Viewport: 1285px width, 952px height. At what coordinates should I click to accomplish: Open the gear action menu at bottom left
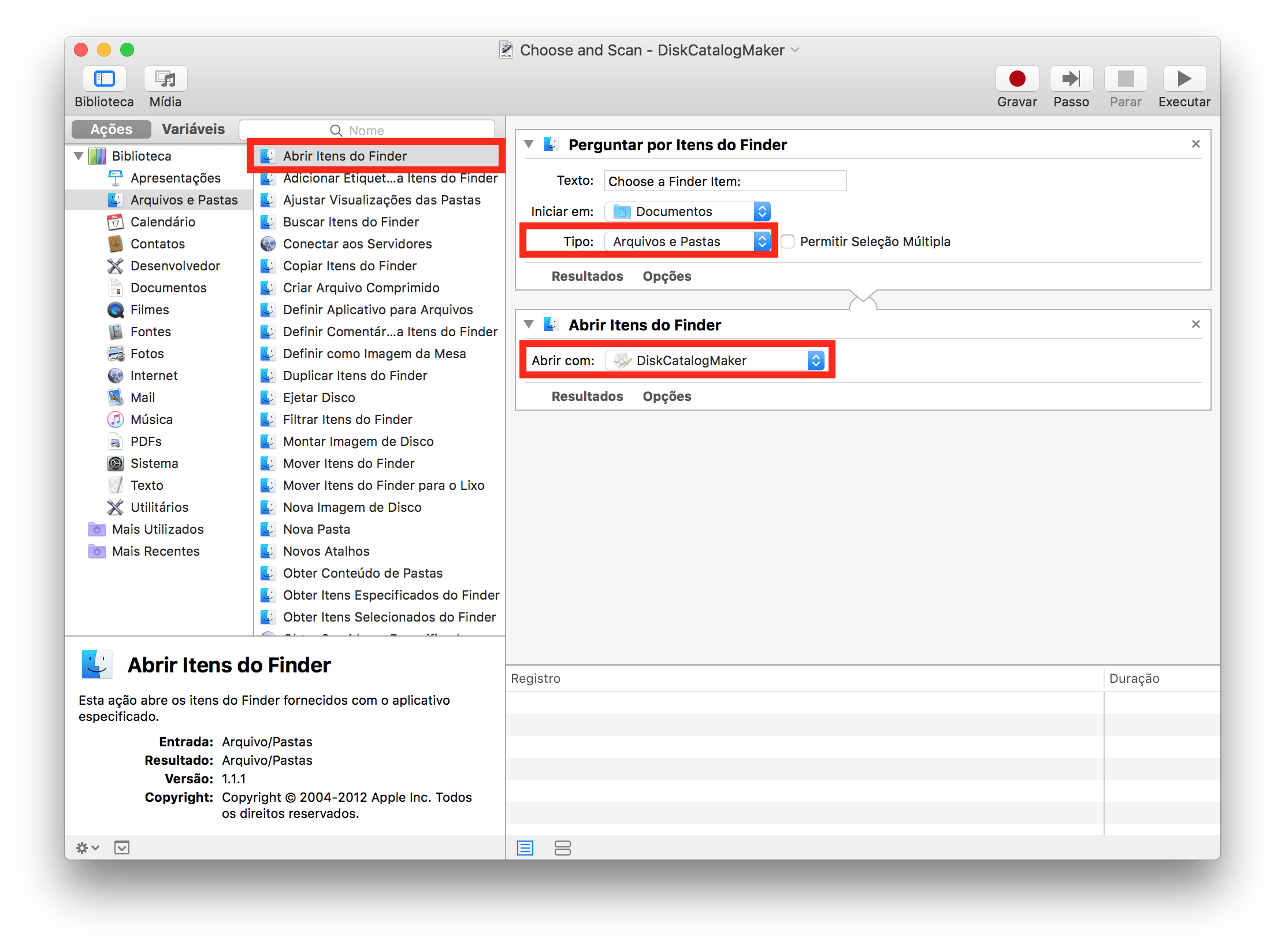tap(88, 847)
